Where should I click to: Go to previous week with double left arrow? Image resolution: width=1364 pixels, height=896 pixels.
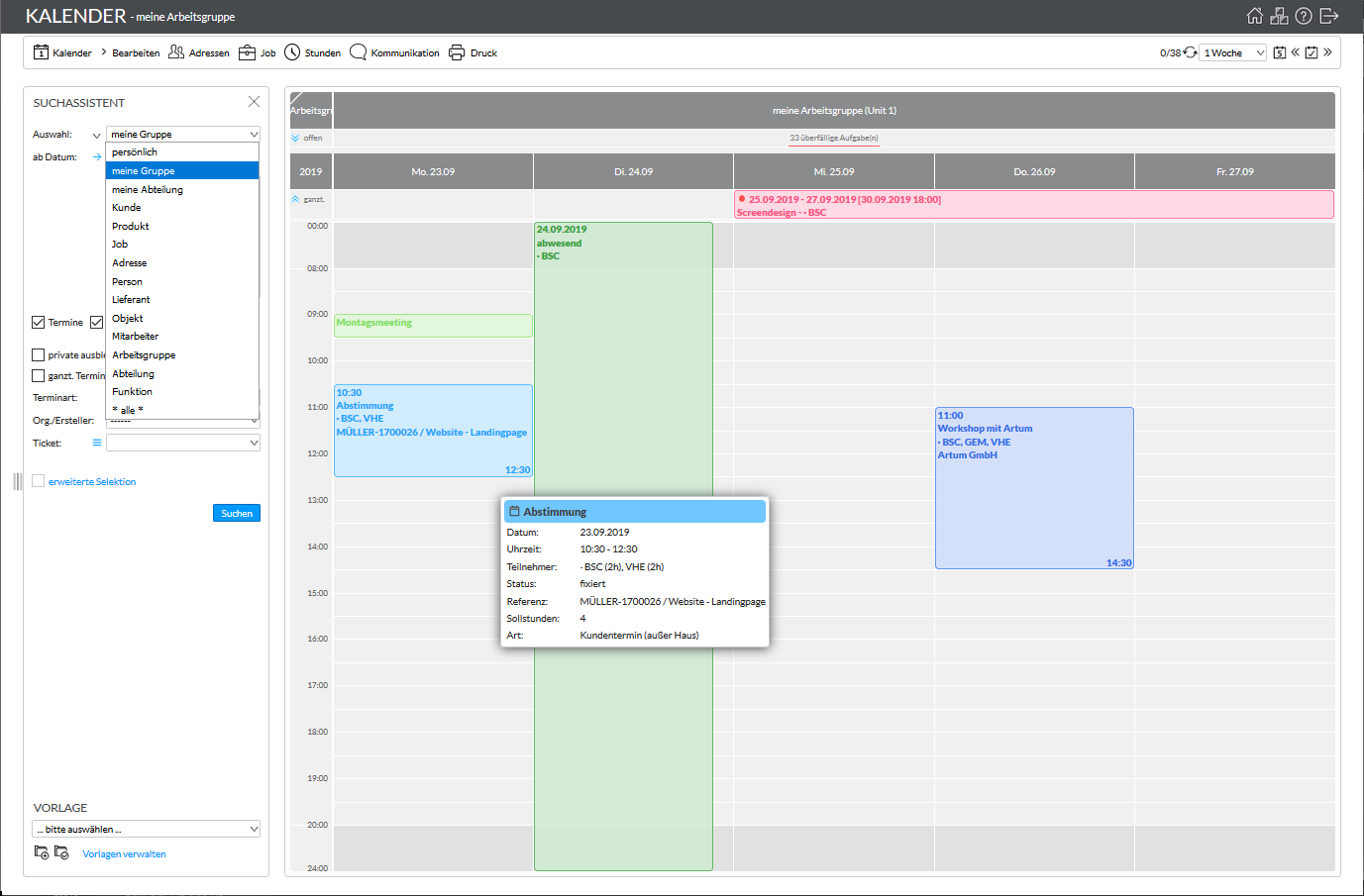[1295, 52]
